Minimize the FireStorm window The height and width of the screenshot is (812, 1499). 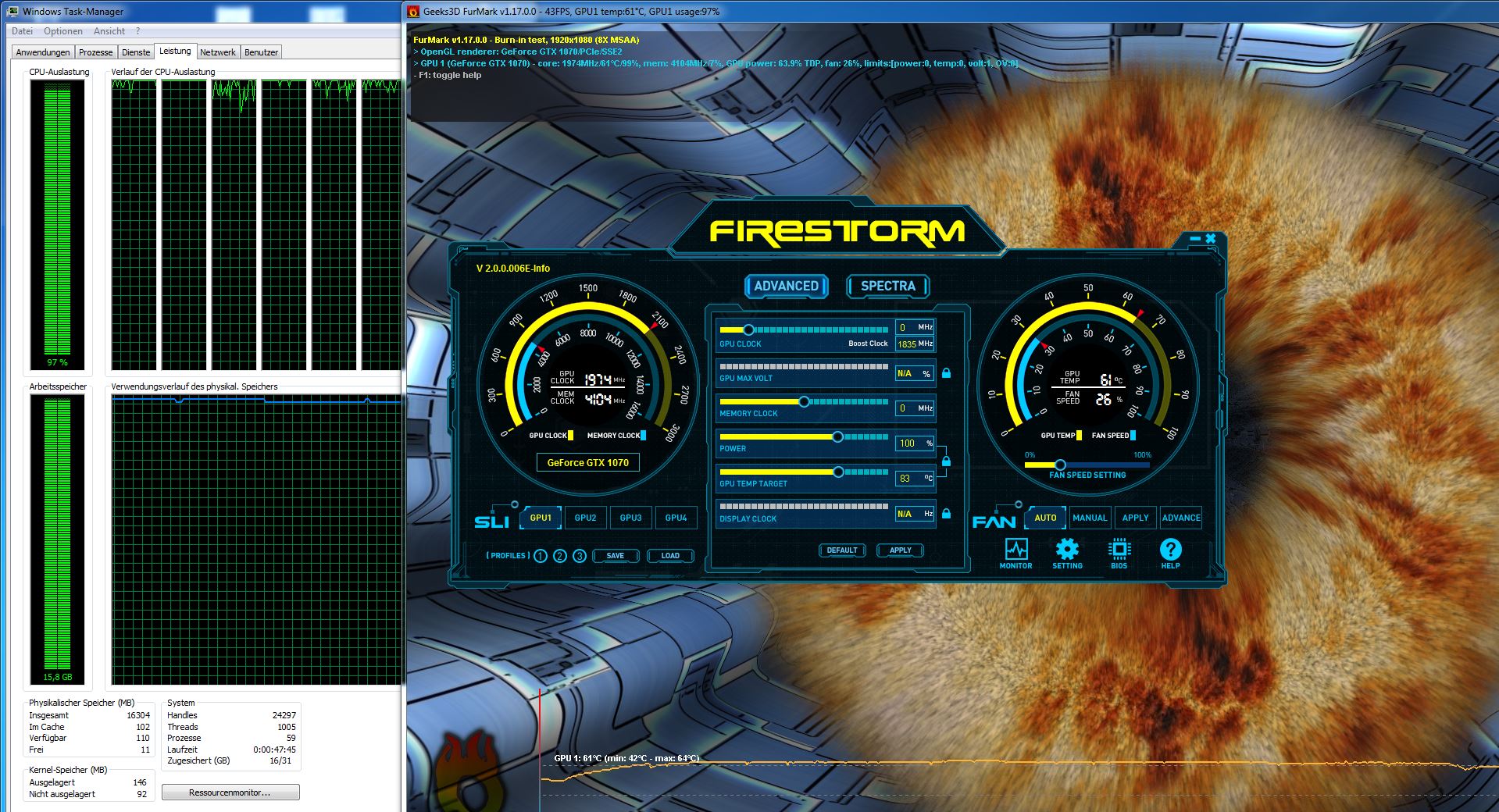coord(1195,238)
